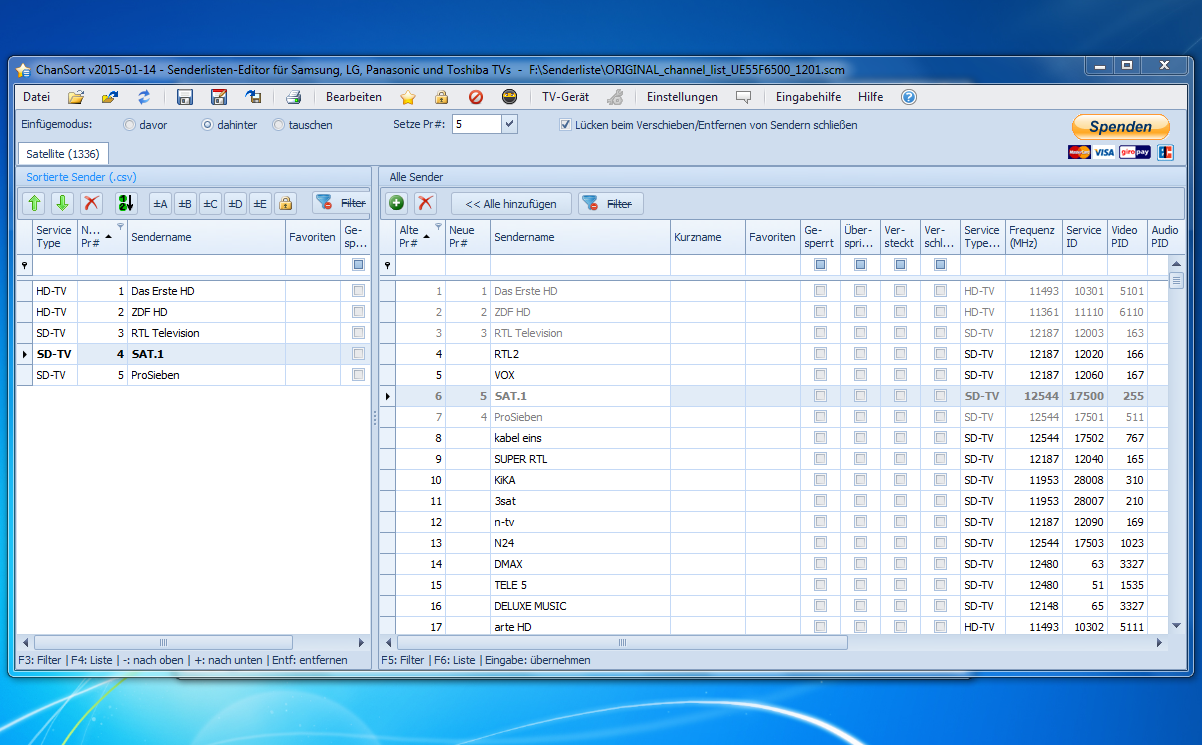Viewport: 1202px width, 745px height.
Task: Select the Satellite (1336) tab
Action: pos(62,153)
